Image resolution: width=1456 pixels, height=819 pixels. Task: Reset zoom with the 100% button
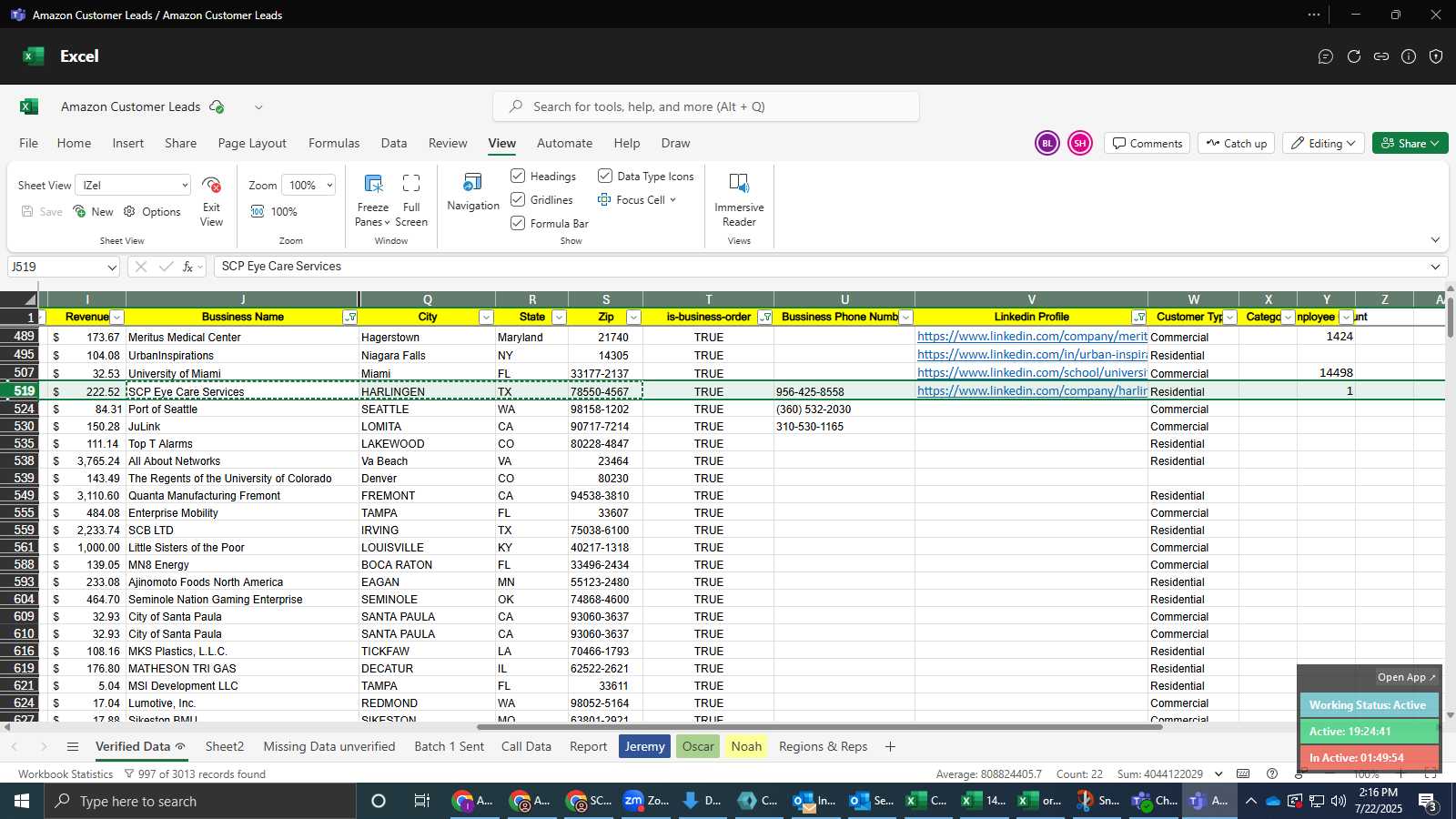[x=274, y=211]
